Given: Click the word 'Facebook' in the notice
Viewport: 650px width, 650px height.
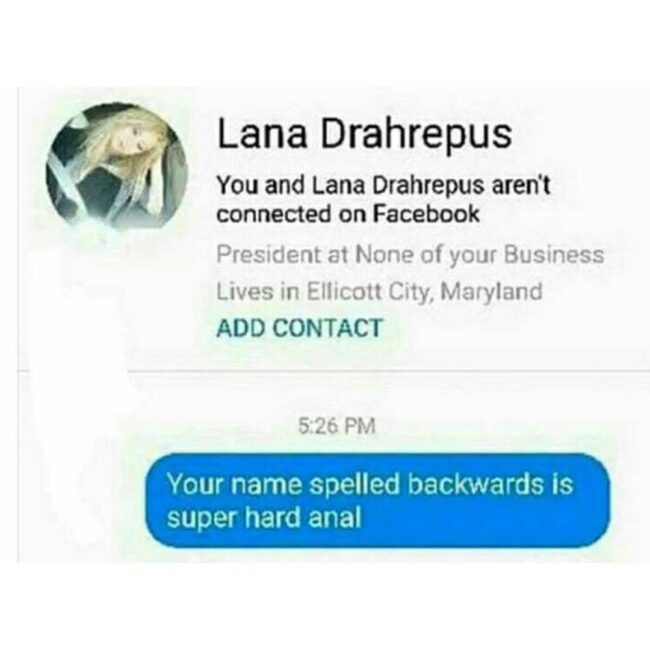Looking at the screenshot, I should (426, 214).
